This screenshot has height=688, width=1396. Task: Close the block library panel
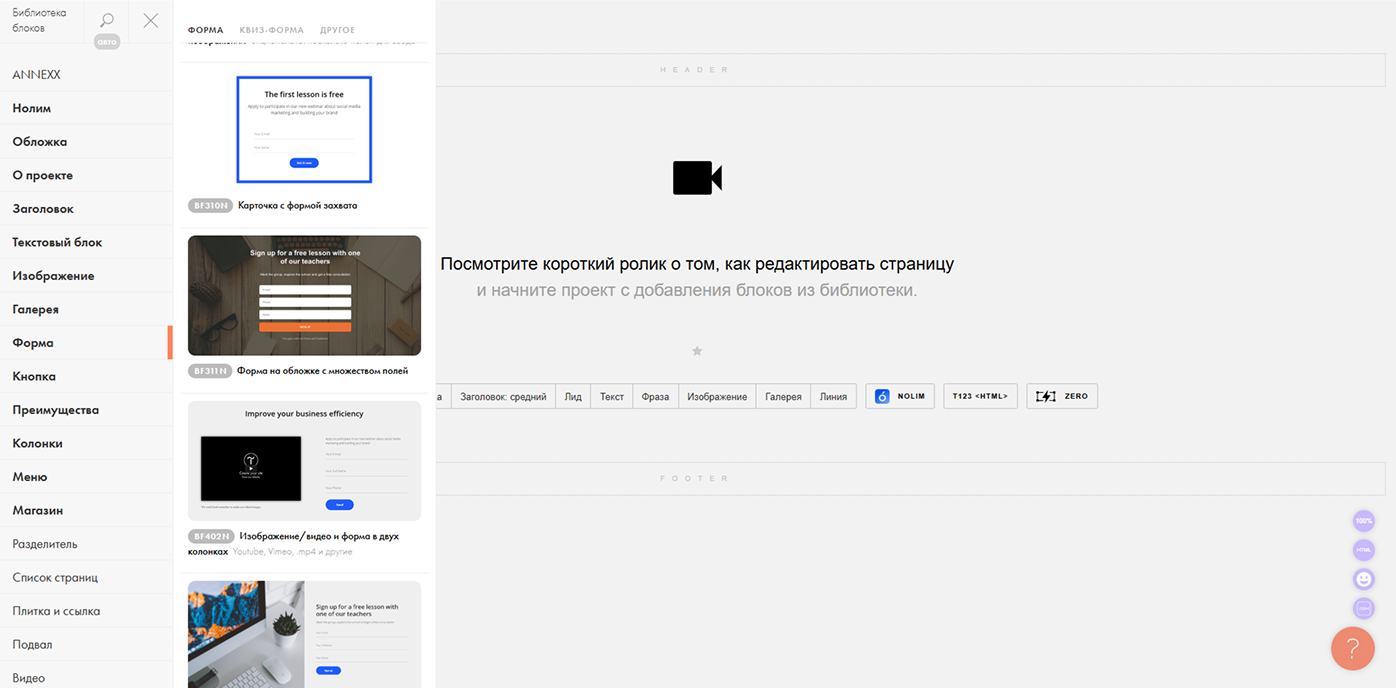[x=150, y=19]
